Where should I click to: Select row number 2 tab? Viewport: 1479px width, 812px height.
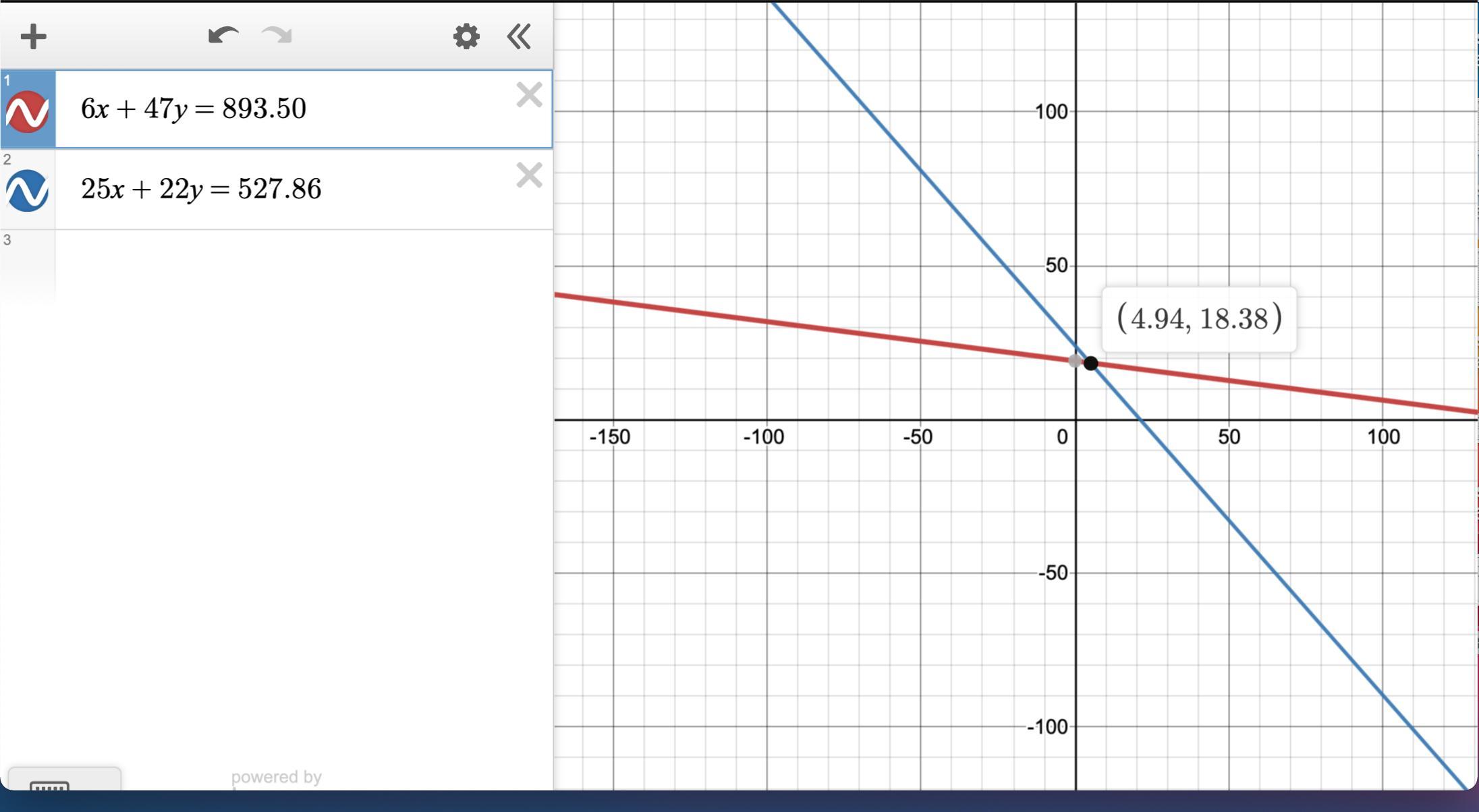pos(7,160)
